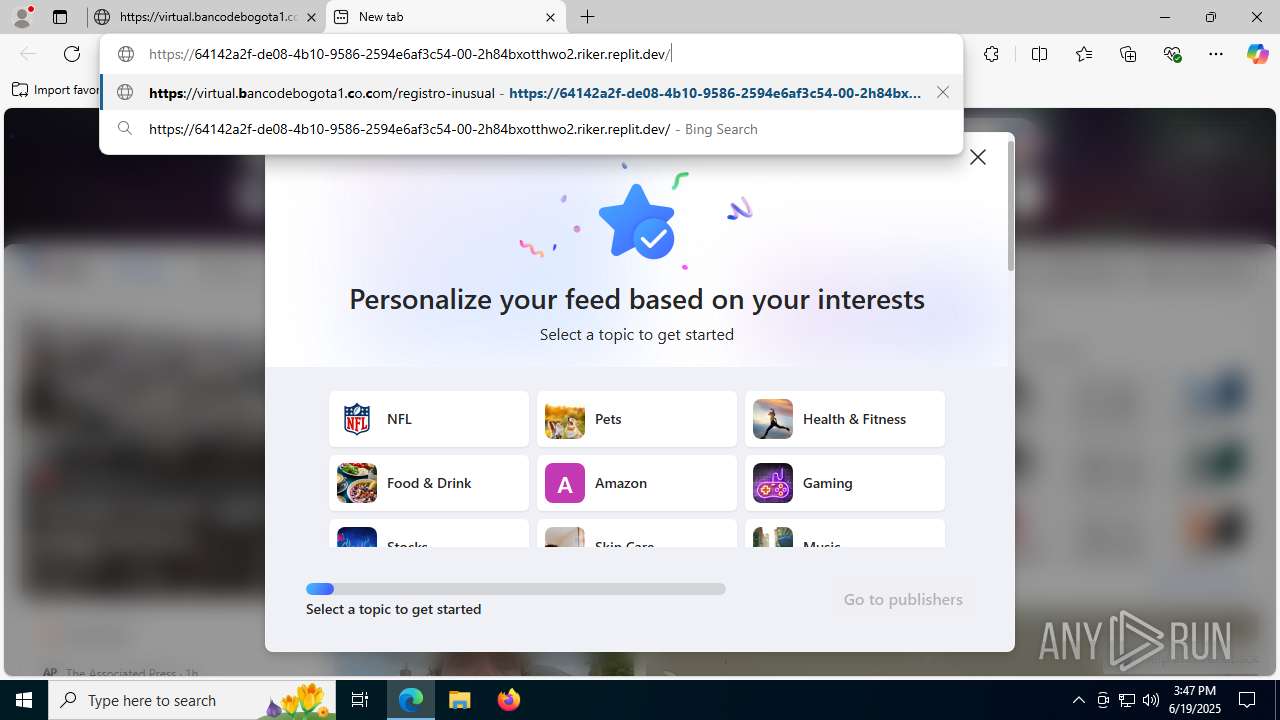The height and width of the screenshot is (720, 1280).
Task: Select the Gaming topic card
Action: coord(845,483)
